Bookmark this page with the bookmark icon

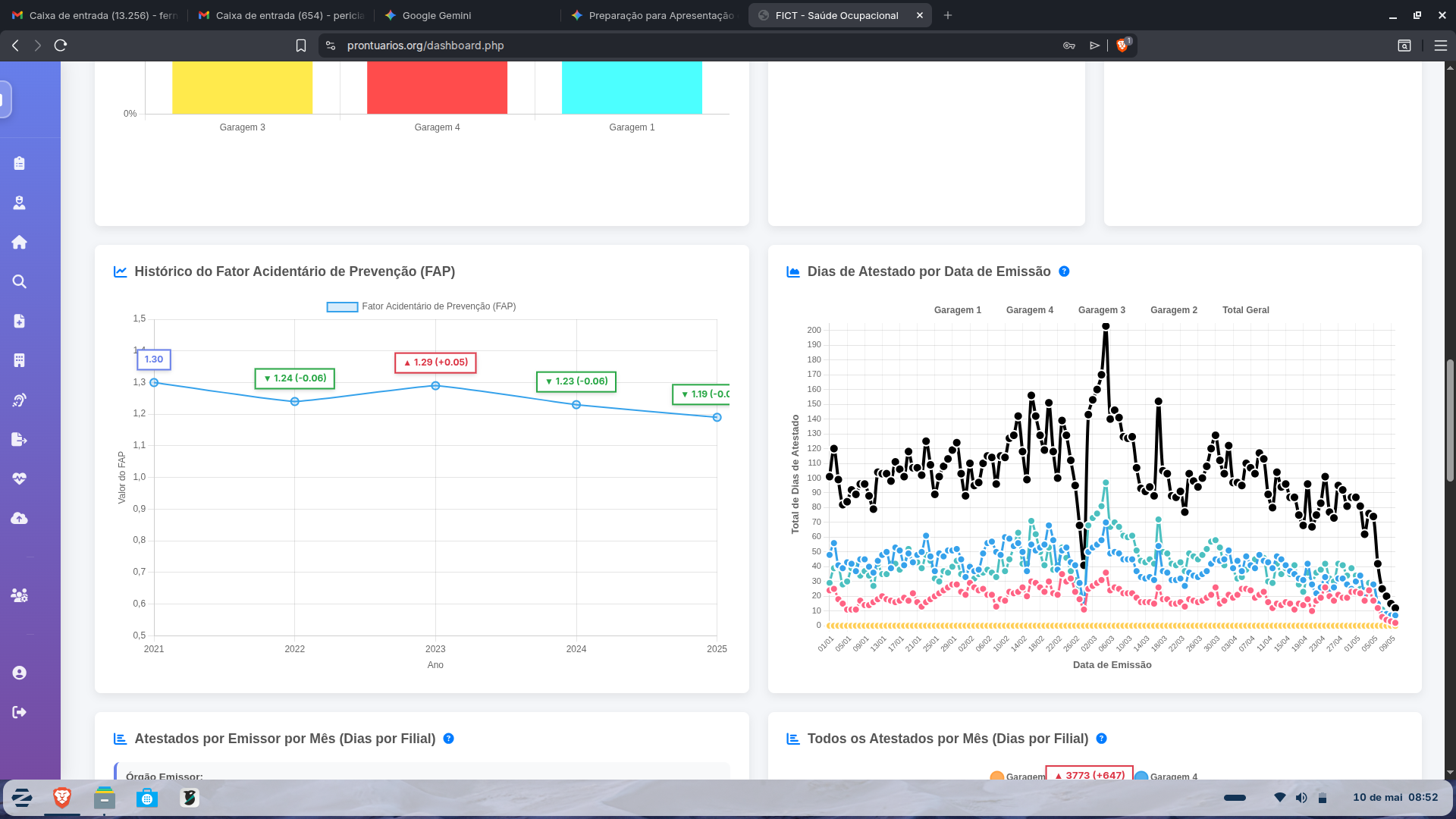pyautogui.click(x=301, y=45)
